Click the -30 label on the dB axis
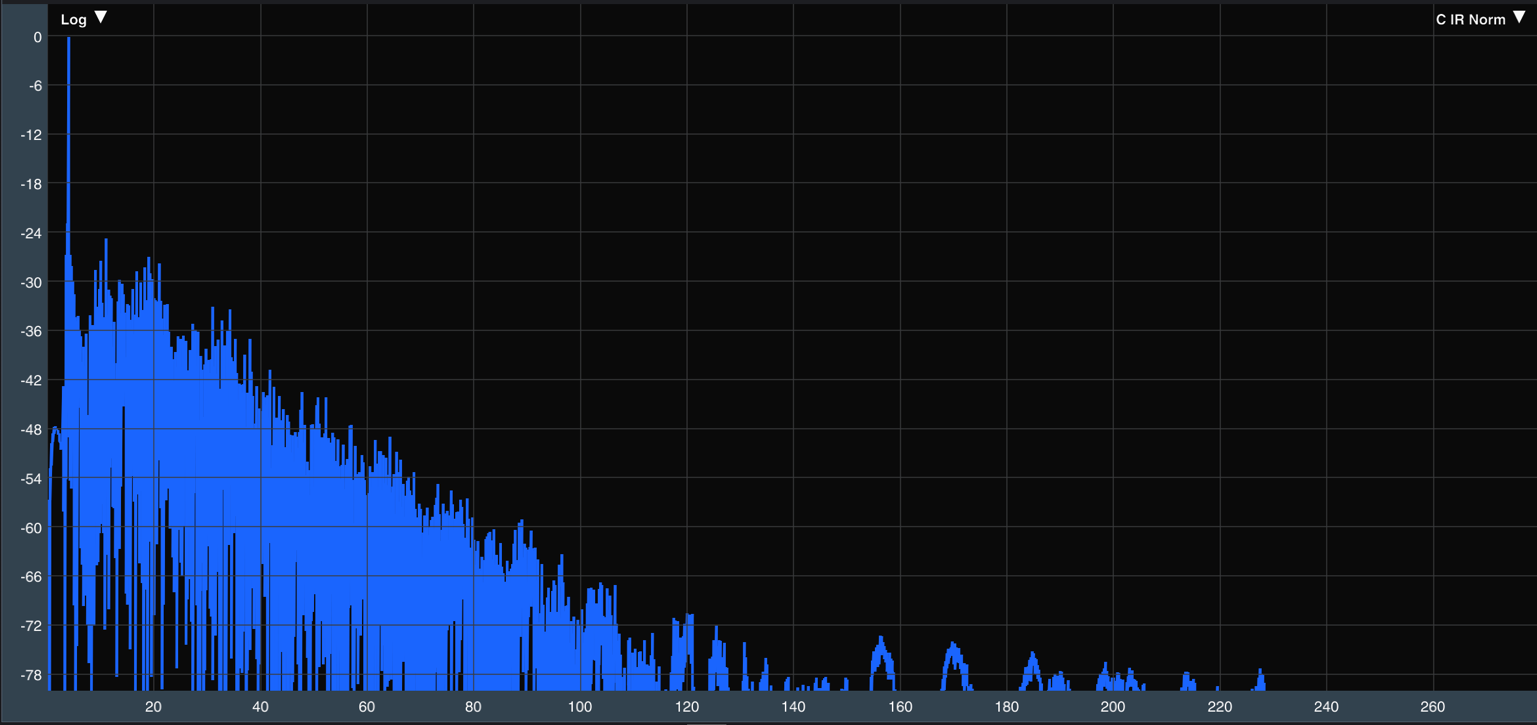Screen dimensions: 1537x725 (33, 282)
